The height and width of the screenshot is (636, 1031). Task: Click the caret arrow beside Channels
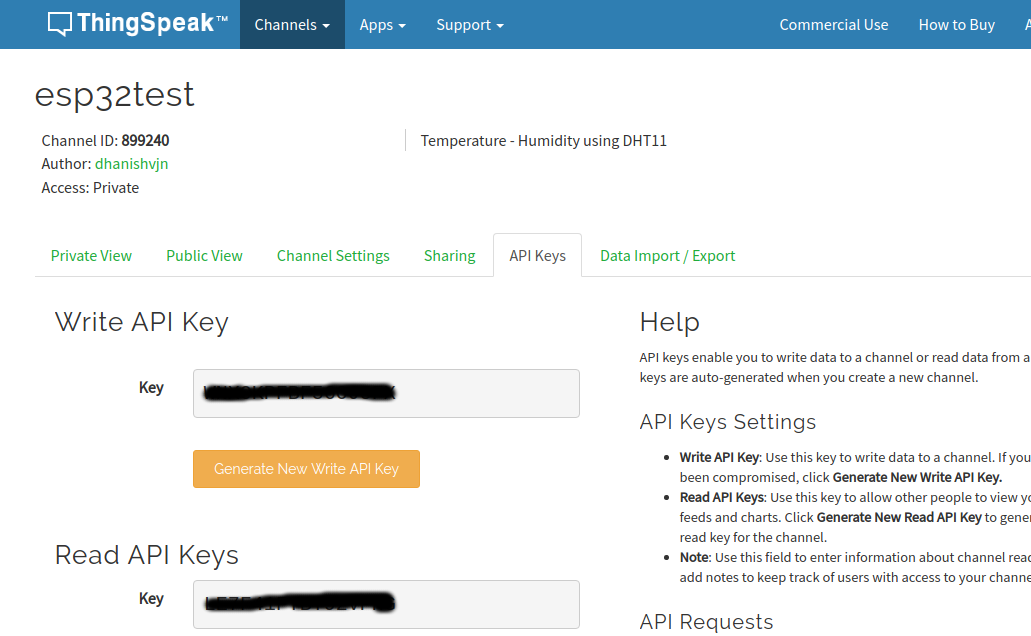tap(328, 25)
